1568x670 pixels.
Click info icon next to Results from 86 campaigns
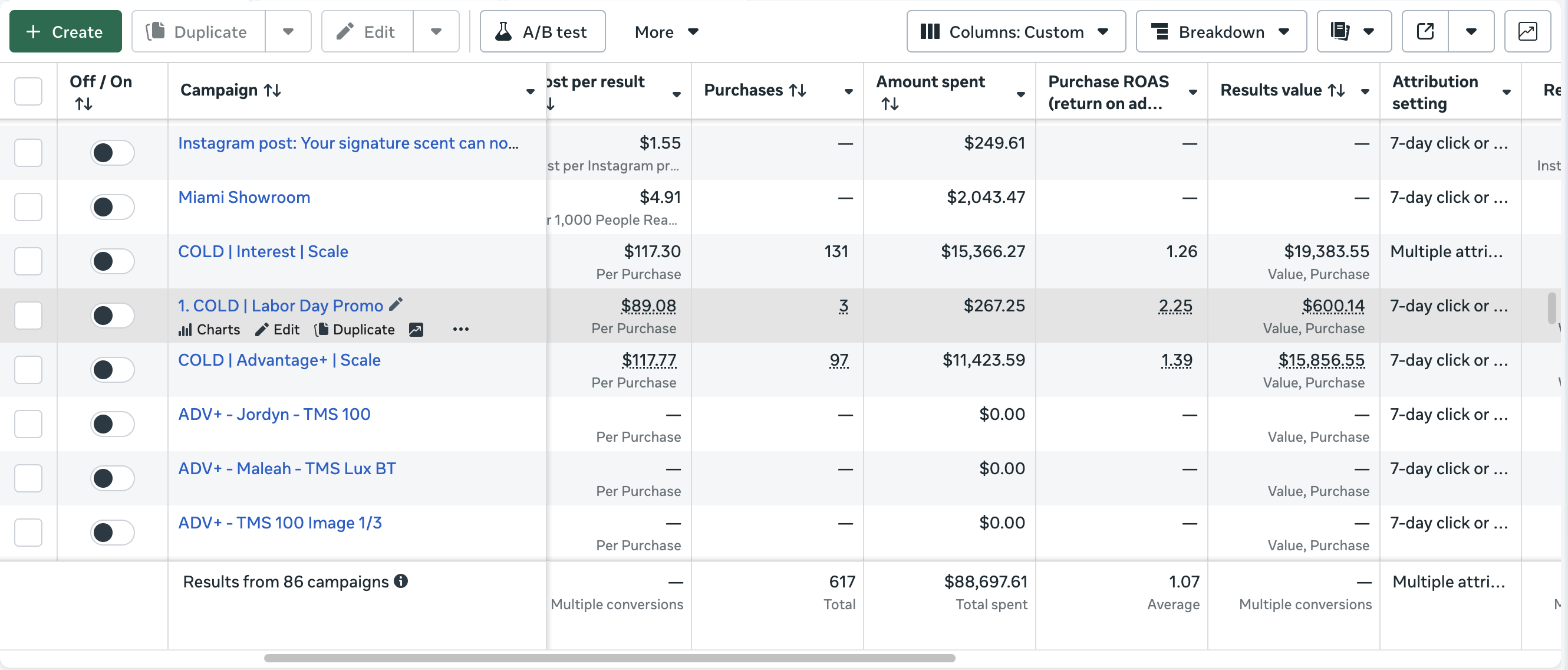point(400,581)
